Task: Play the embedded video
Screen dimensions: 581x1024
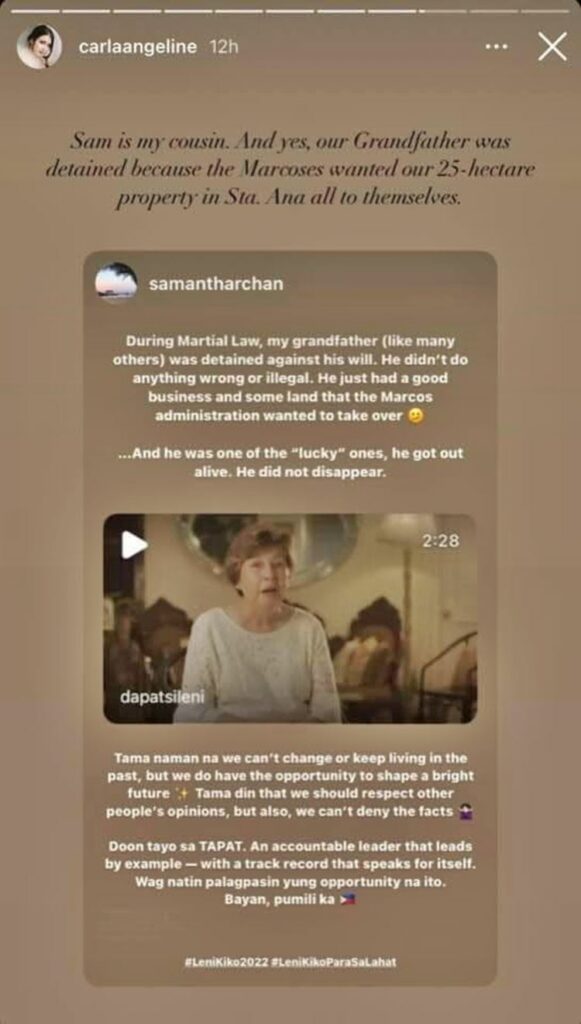Action: [x=134, y=544]
